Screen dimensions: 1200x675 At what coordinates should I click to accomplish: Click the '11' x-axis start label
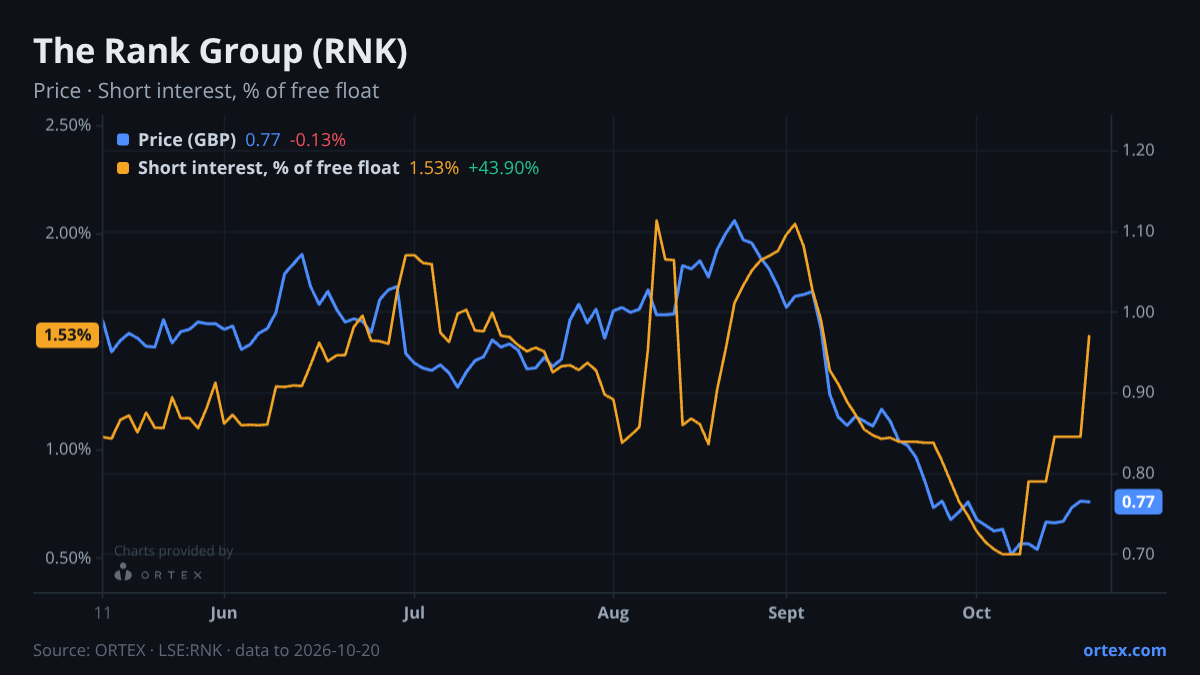point(102,613)
